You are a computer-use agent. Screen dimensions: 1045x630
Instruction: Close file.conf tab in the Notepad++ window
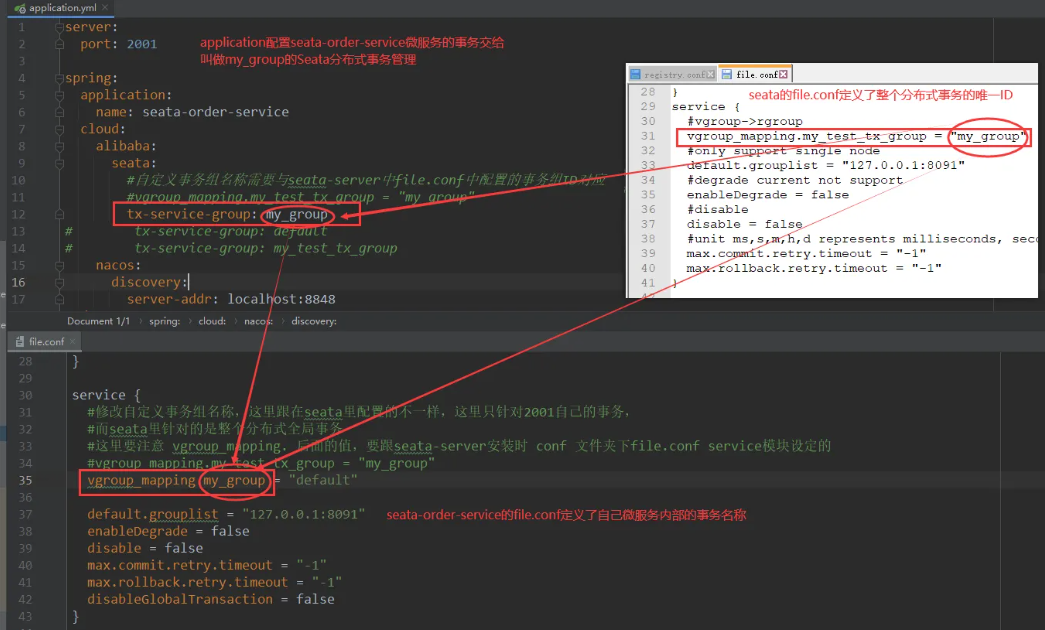(783, 74)
